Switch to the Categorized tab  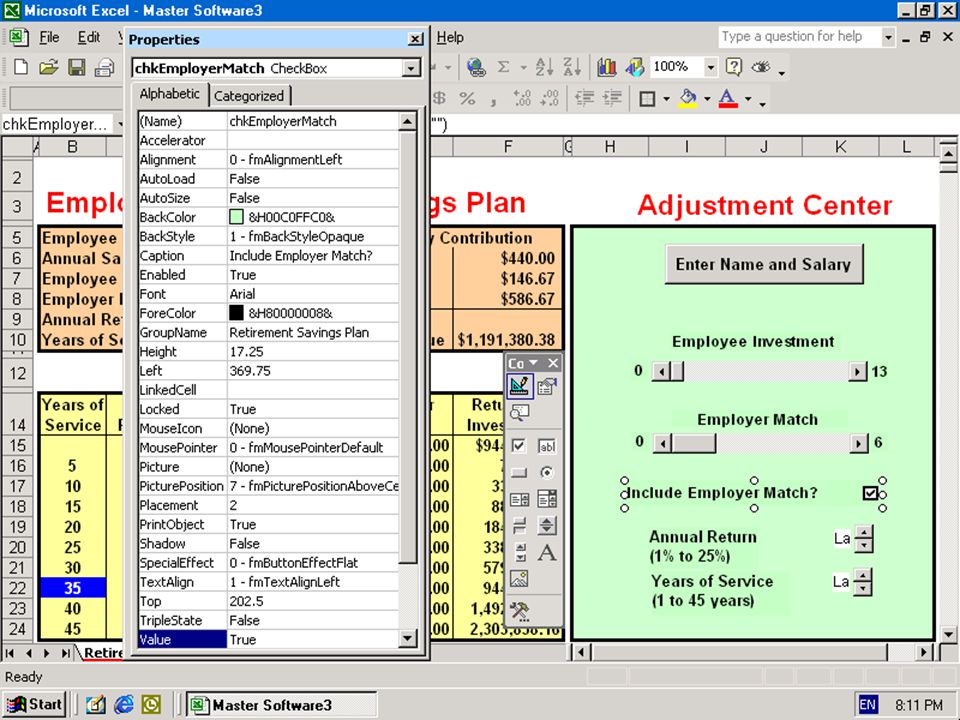pyautogui.click(x=249, y=96)
